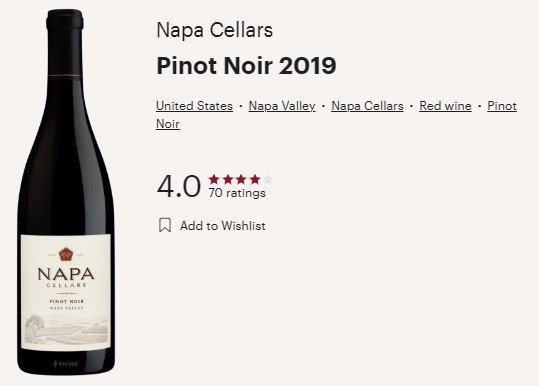Open the Napa Valley region link
This screenshot has height=386, width=539.
pos(282,106)
